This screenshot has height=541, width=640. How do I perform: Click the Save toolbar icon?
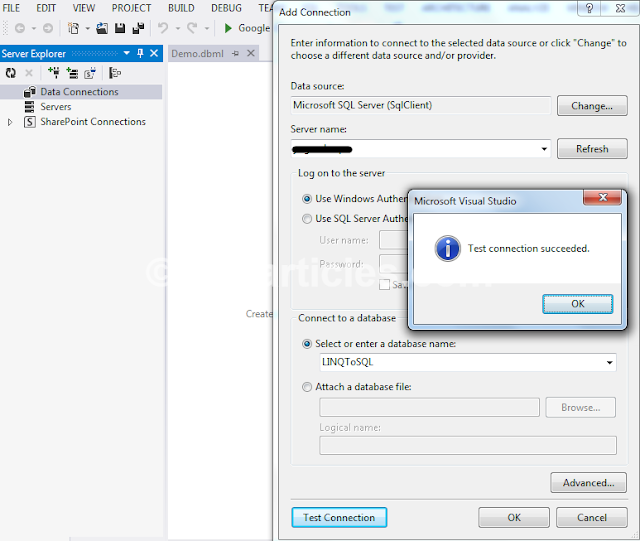(120, 28)
